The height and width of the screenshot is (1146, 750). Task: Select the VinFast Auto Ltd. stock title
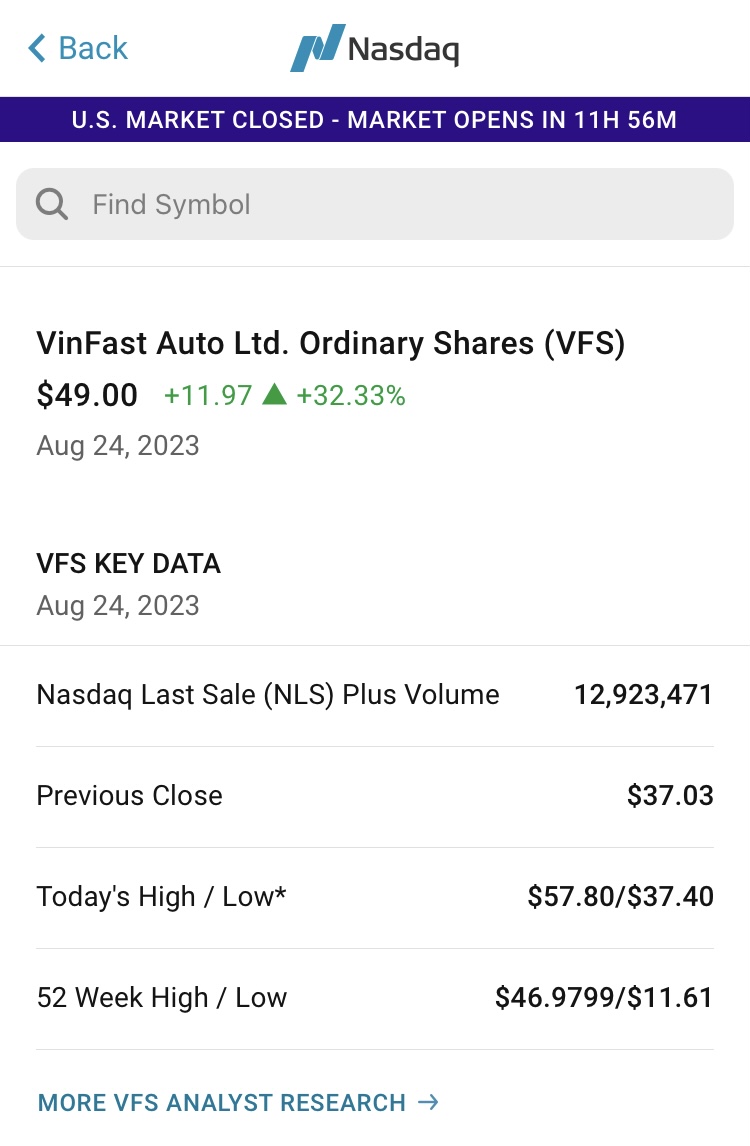(x=330, y=343)
